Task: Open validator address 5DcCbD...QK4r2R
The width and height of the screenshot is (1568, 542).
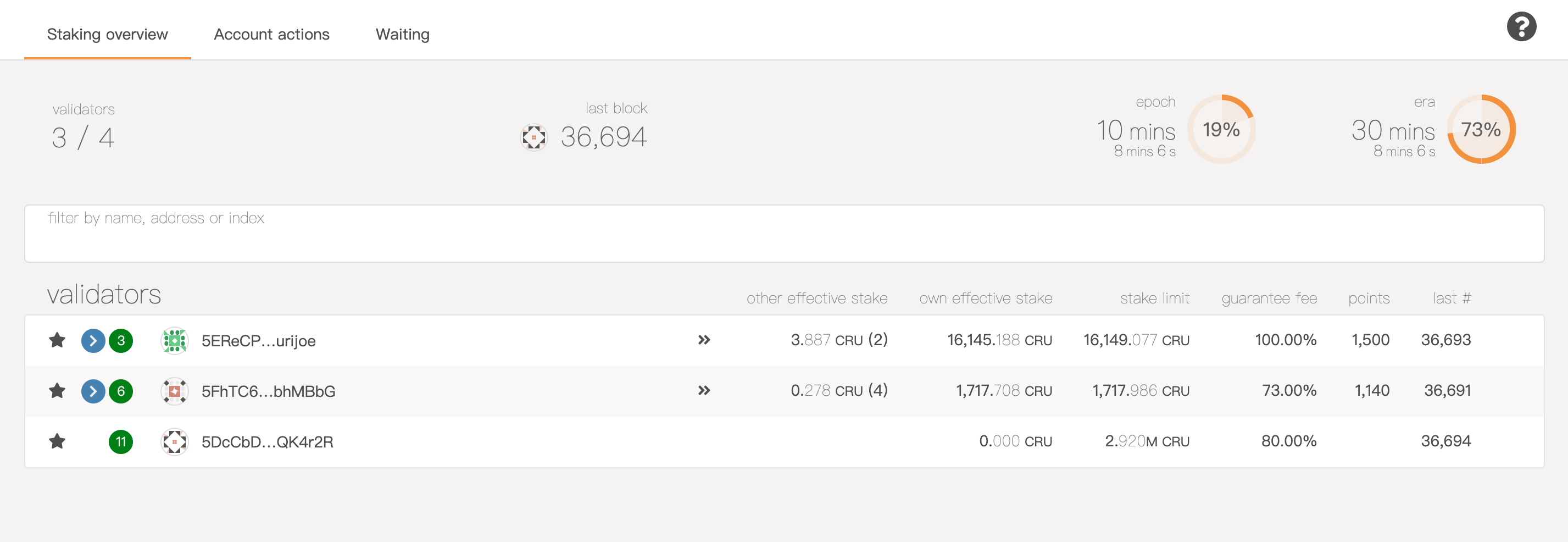Action: click(x=267, y=441)
